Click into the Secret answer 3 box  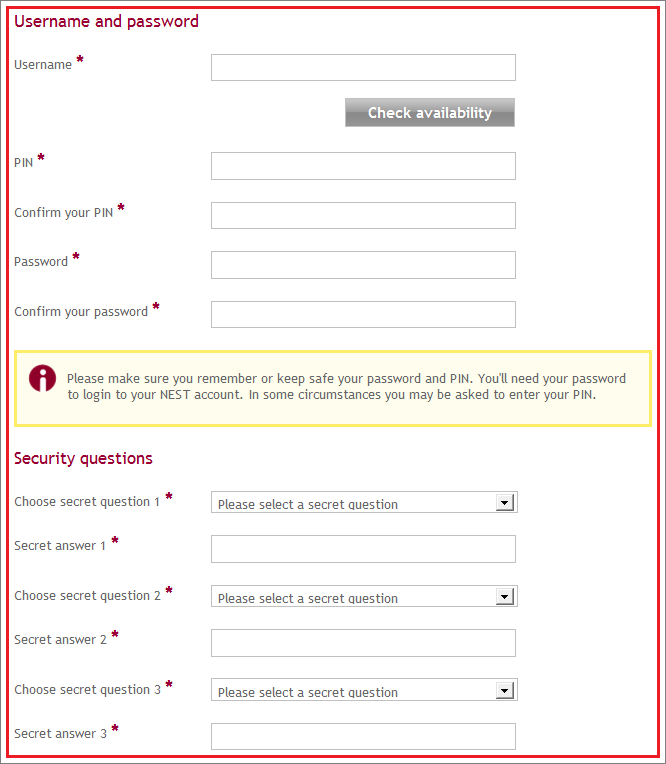tap(363, 736)
